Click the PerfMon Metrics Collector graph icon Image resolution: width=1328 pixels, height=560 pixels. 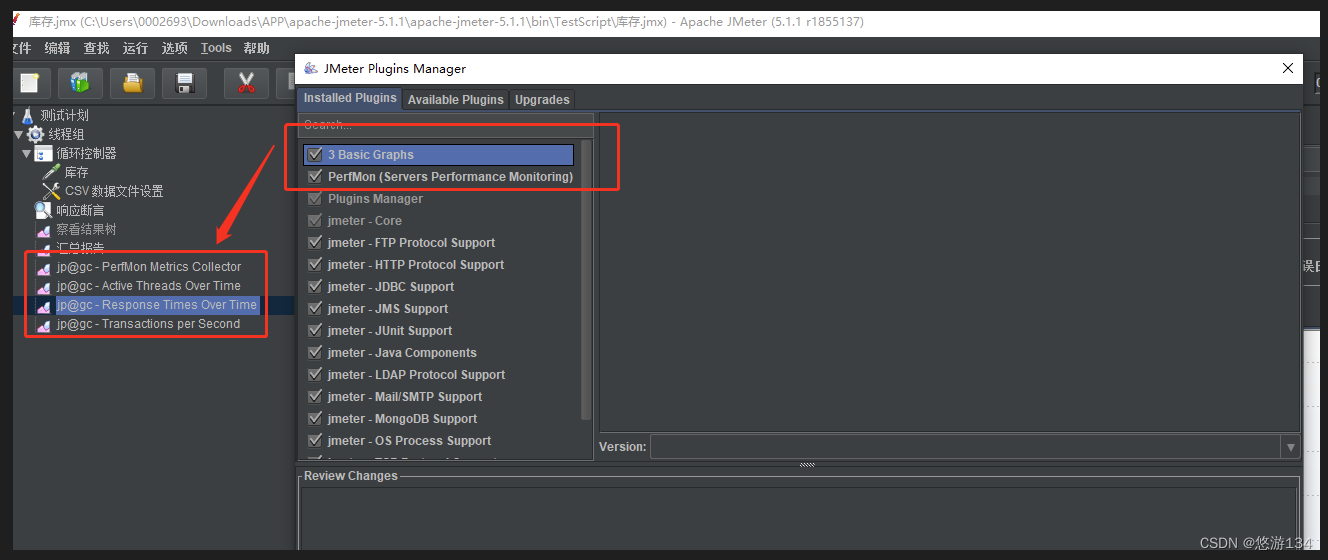click(43, 268)
